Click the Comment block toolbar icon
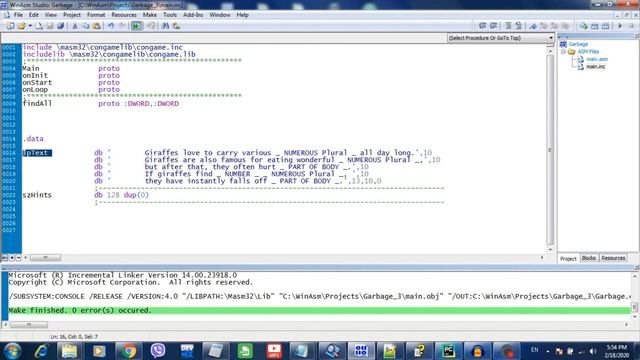 coord(508,26)
